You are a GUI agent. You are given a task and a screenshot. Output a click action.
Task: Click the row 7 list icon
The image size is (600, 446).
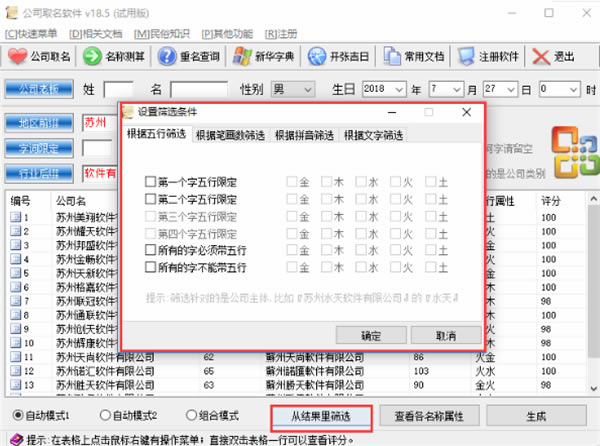pos(15,301)
